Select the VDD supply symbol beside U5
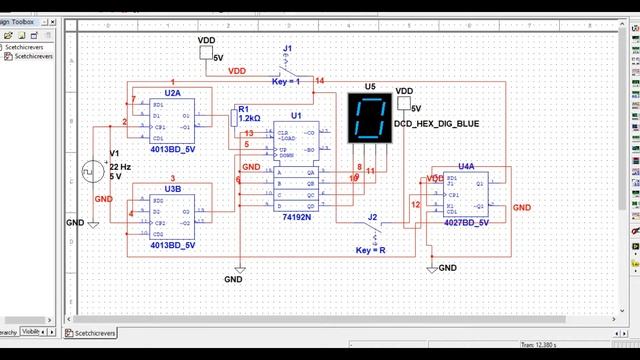Image resolution: width=640 pixels, height=360 pixels. tap(404, 103)
